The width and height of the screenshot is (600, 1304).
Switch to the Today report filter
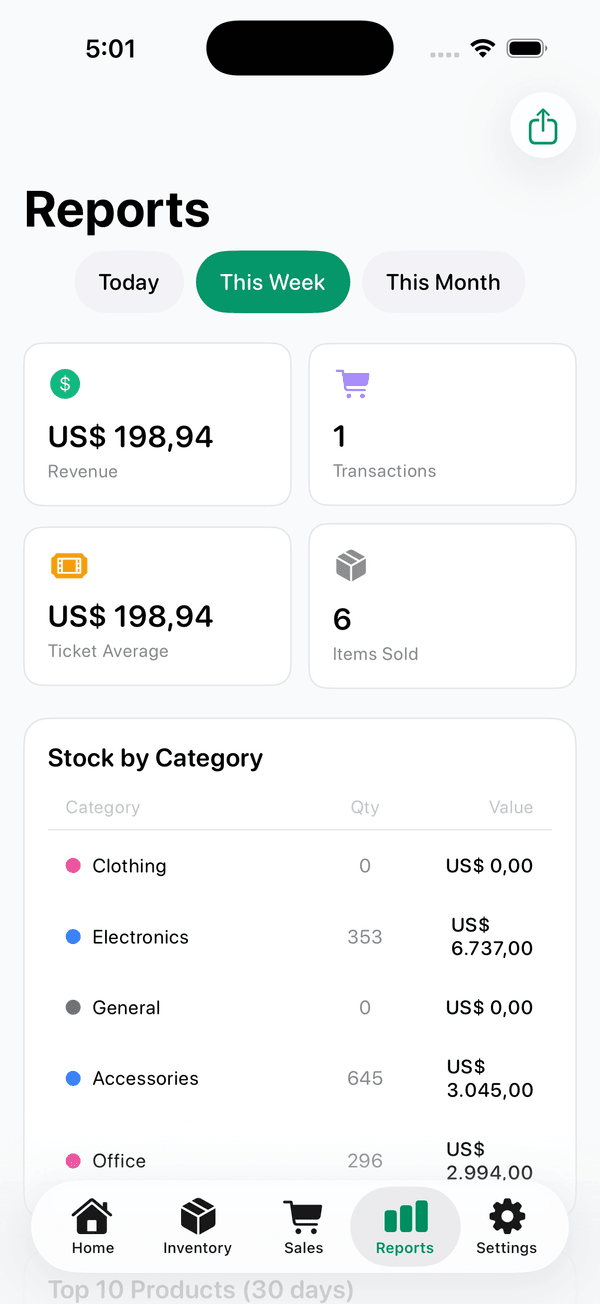129,282
